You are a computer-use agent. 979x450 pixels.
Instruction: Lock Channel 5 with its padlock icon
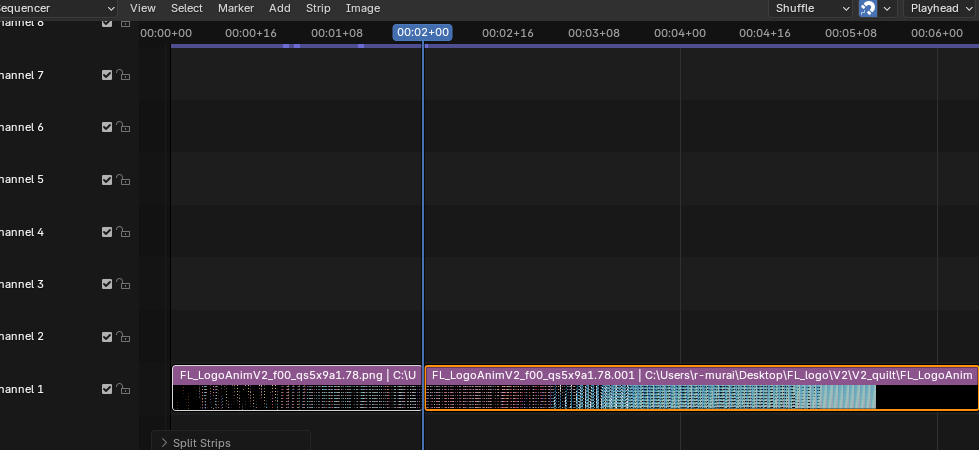click(x=124, y=180)
